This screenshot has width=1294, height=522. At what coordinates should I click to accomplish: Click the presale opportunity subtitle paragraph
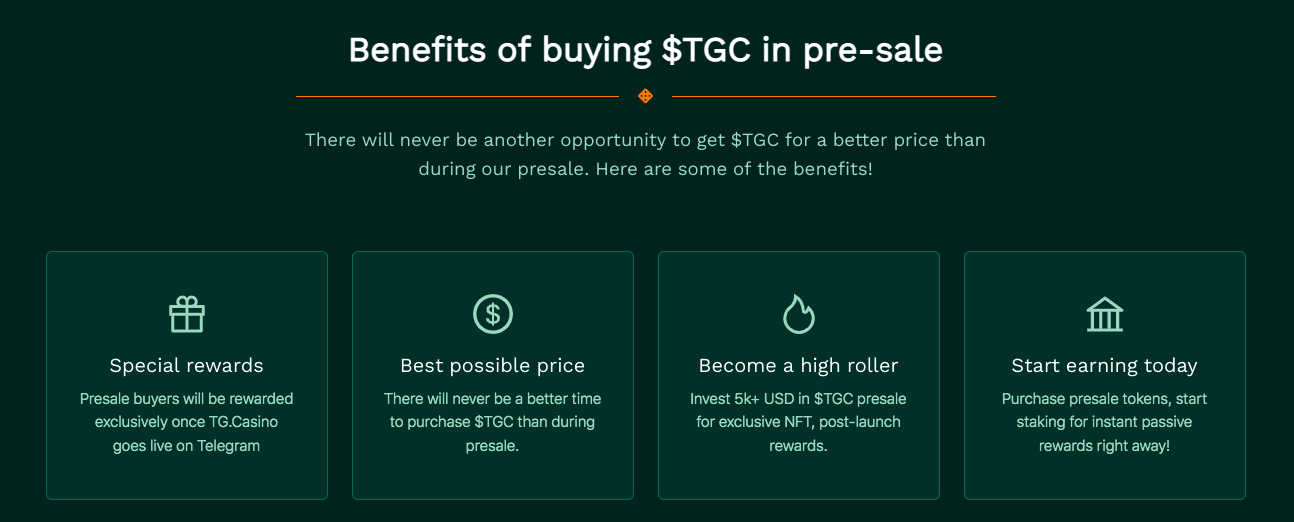[646, 154]
